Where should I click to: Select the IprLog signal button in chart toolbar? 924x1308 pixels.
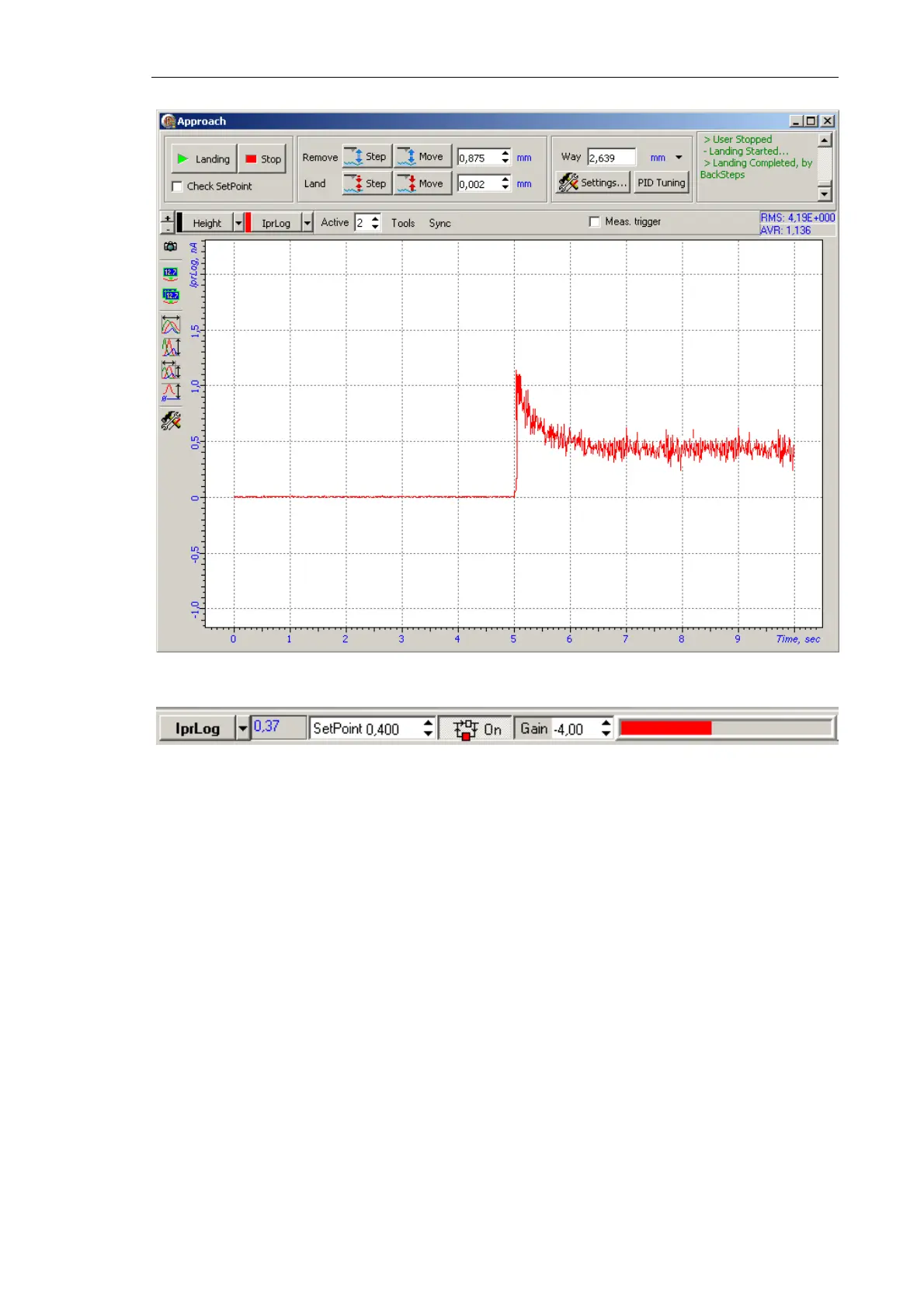pyautogui.click(x=276, y=223)
